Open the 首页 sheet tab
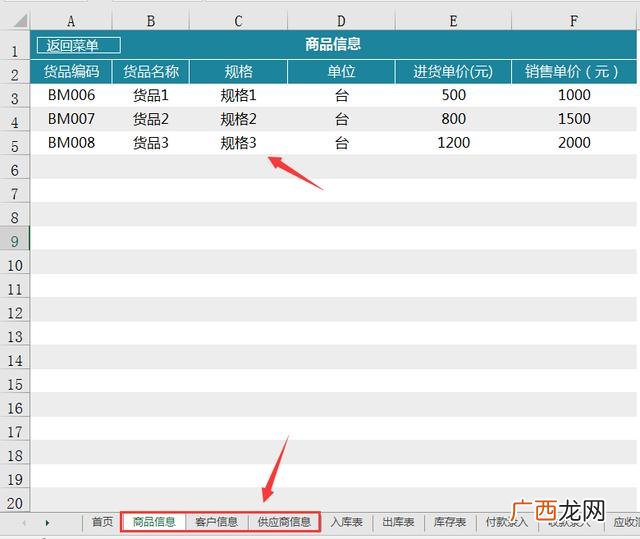640x539 pixels. (x=102, y=521)
